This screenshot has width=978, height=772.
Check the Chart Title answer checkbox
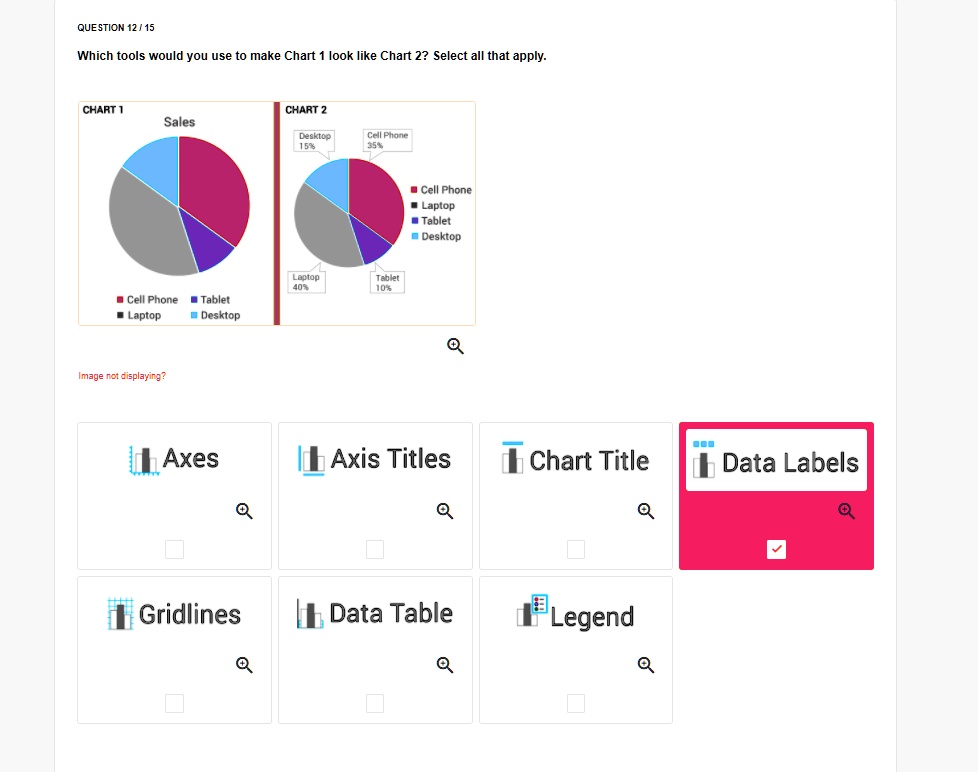[576, 549]
